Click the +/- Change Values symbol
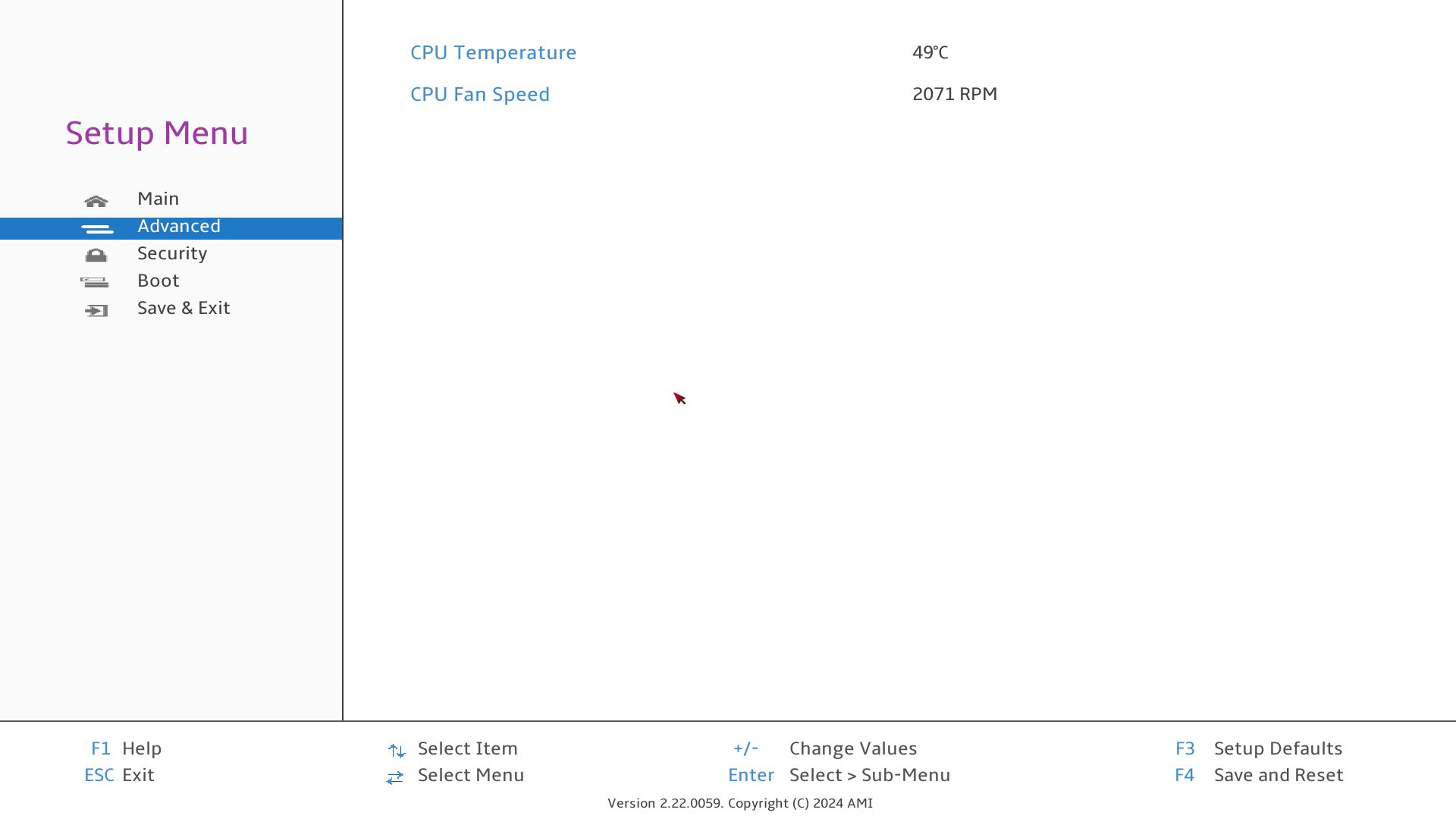Viewport: 1456px width, 819px height. click(745, 748)
